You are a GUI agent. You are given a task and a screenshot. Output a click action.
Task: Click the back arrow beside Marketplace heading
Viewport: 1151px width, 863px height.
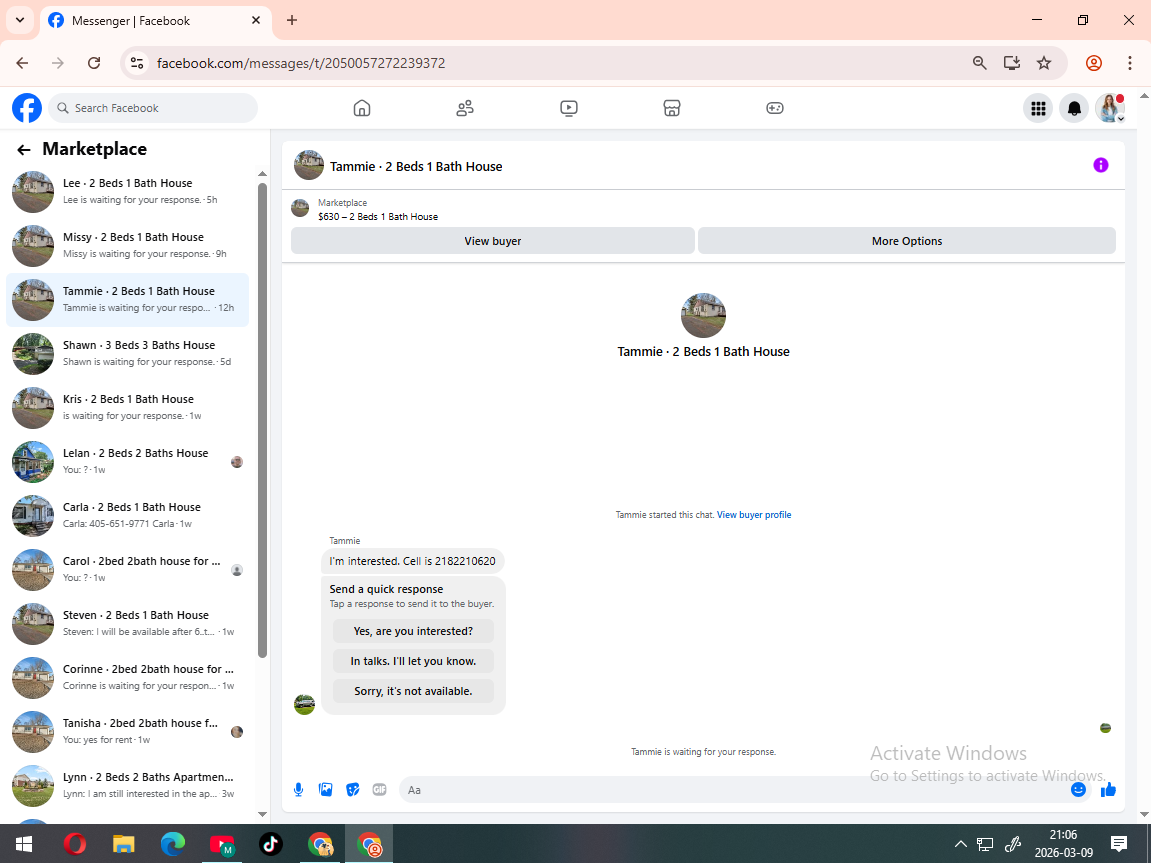point(23,150)
